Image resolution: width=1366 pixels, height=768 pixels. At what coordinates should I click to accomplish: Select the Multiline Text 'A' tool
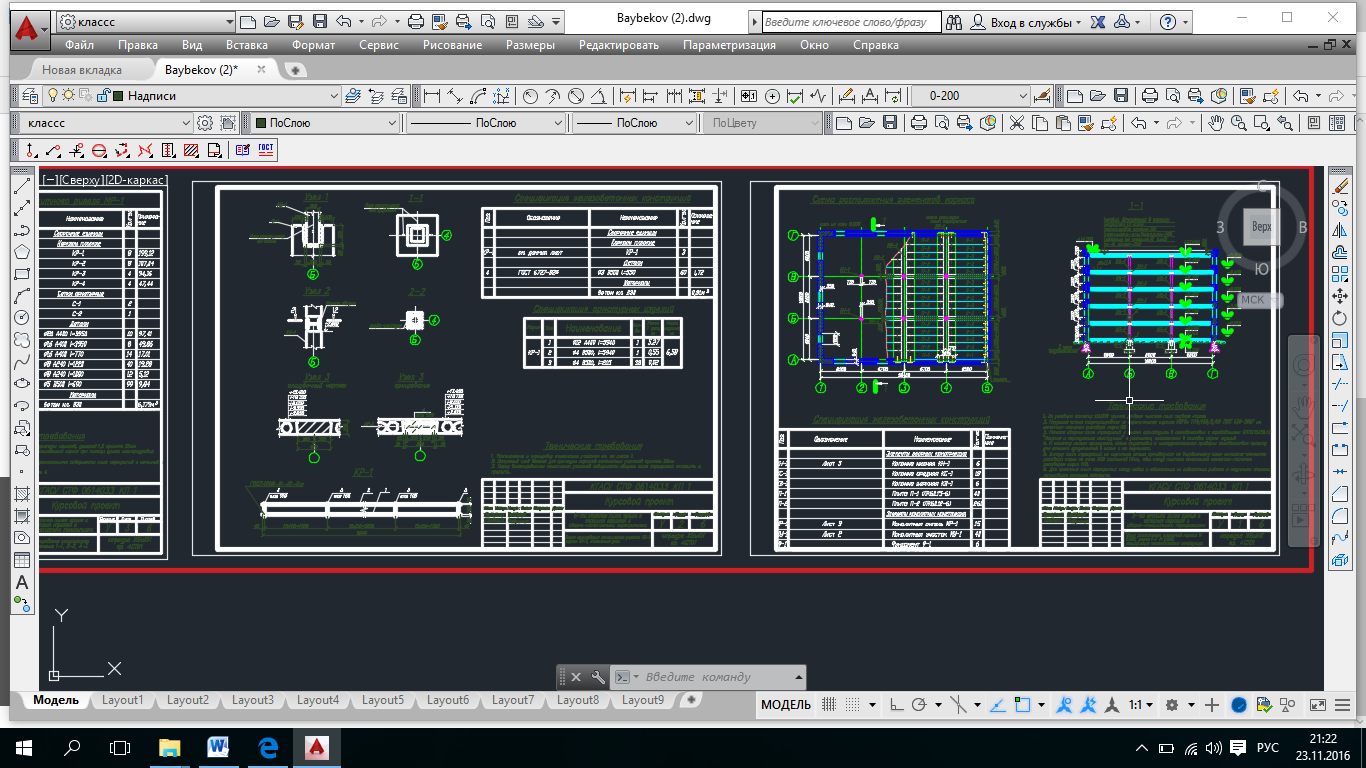pyautogui.click(x=21, y=582)
